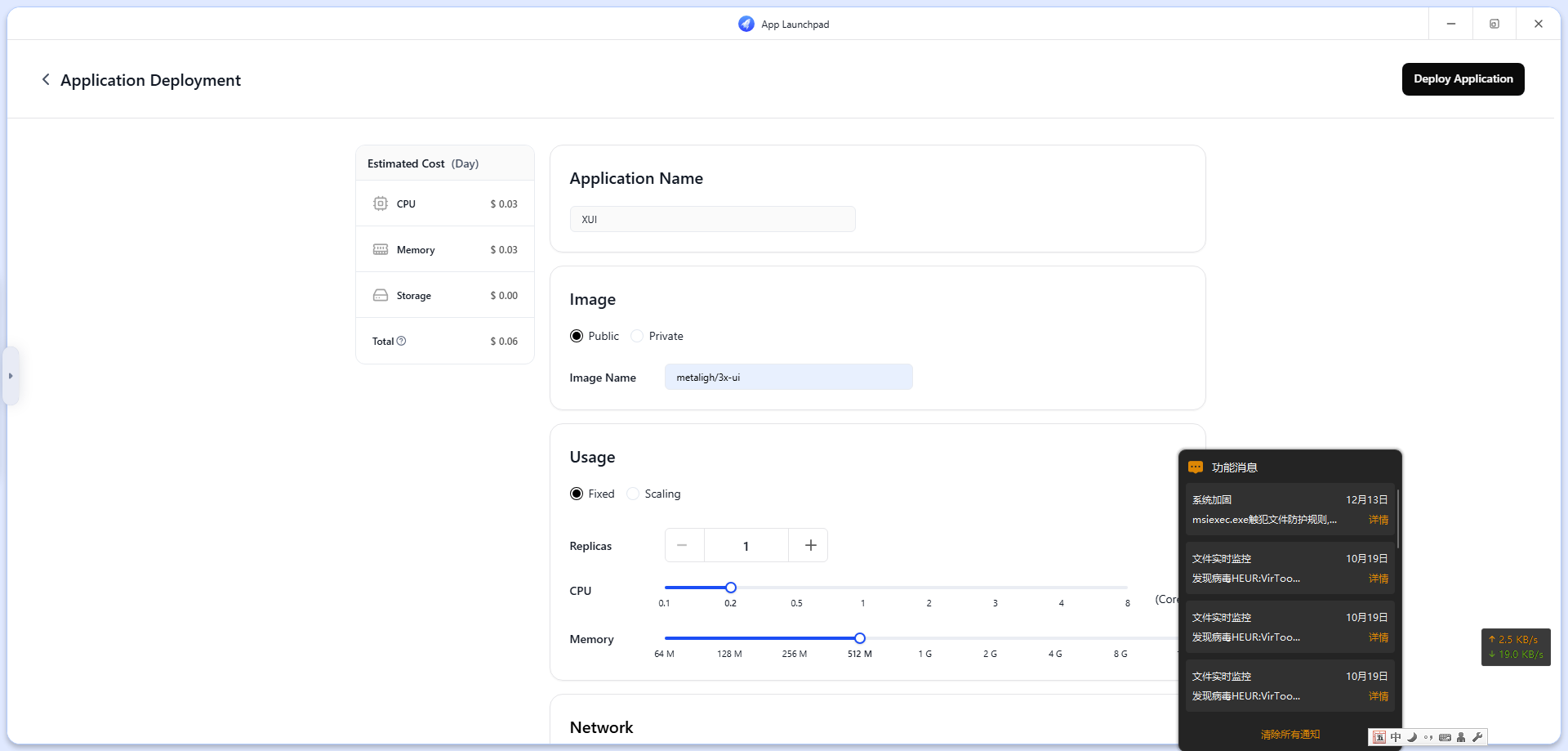
Task: Click the CPU chip icon in Estimated Cost
Action: pos(381,203)
